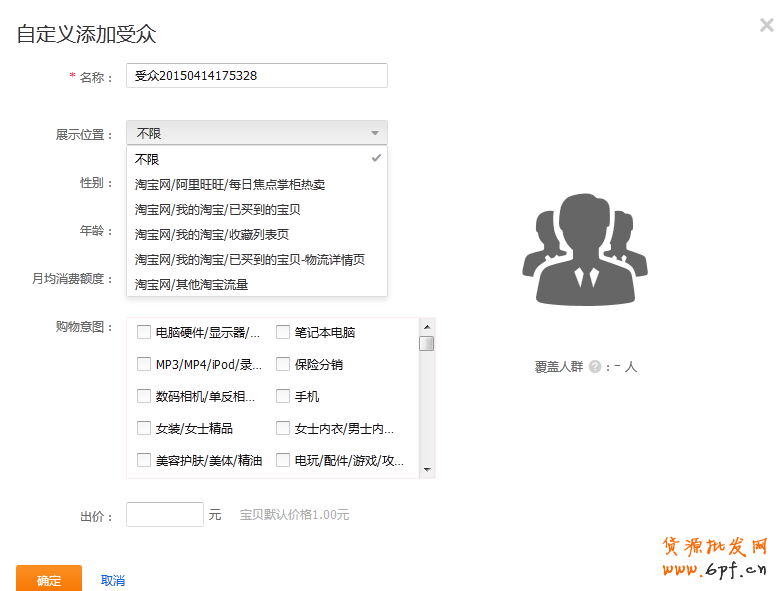Select 淘宝网/我的淘宝/已买到的宝贝 option
The height and width of the screenshot is (591, 777).
click(x=217, y=209)
